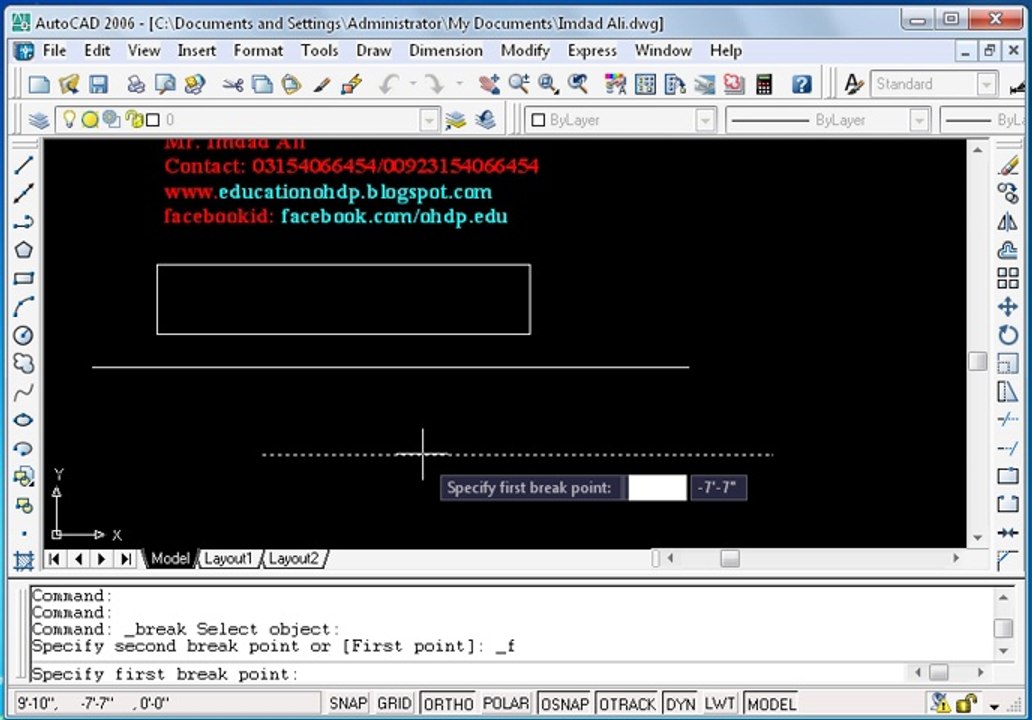Select the Move tool in Modify toolbar
The height and width of the screenshot is (720, 1032).
point(1008,307)
